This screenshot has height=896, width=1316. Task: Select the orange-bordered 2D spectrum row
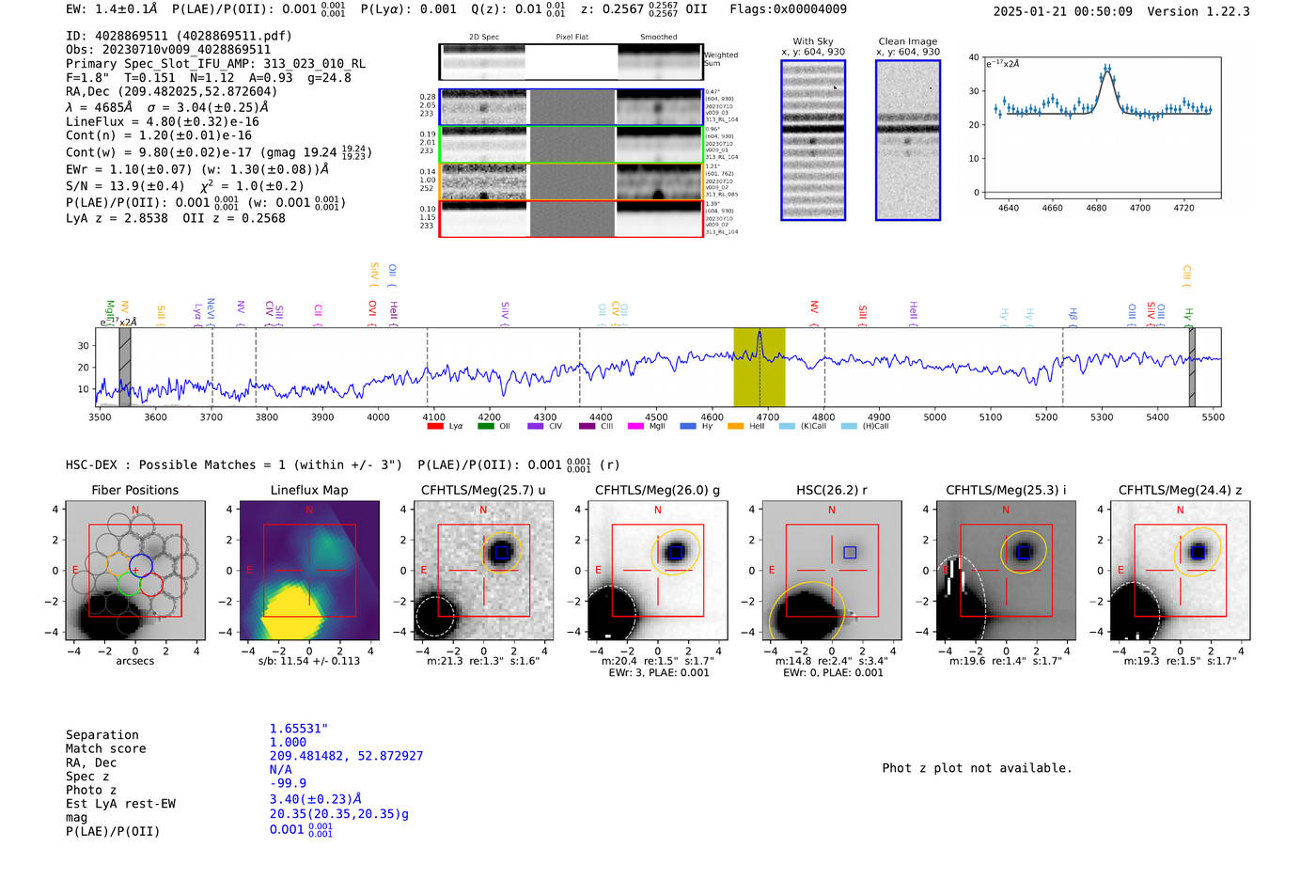[x=571, y=181]
